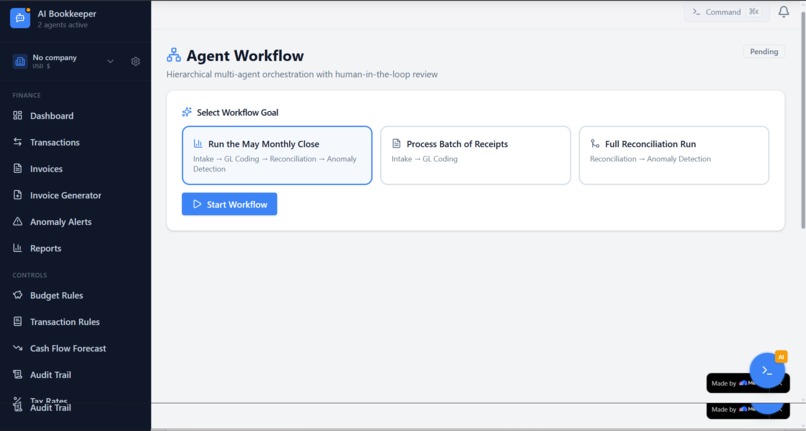
Task: Click the AI Bookkeeper robot logo icon
Action: pos(20,18)
